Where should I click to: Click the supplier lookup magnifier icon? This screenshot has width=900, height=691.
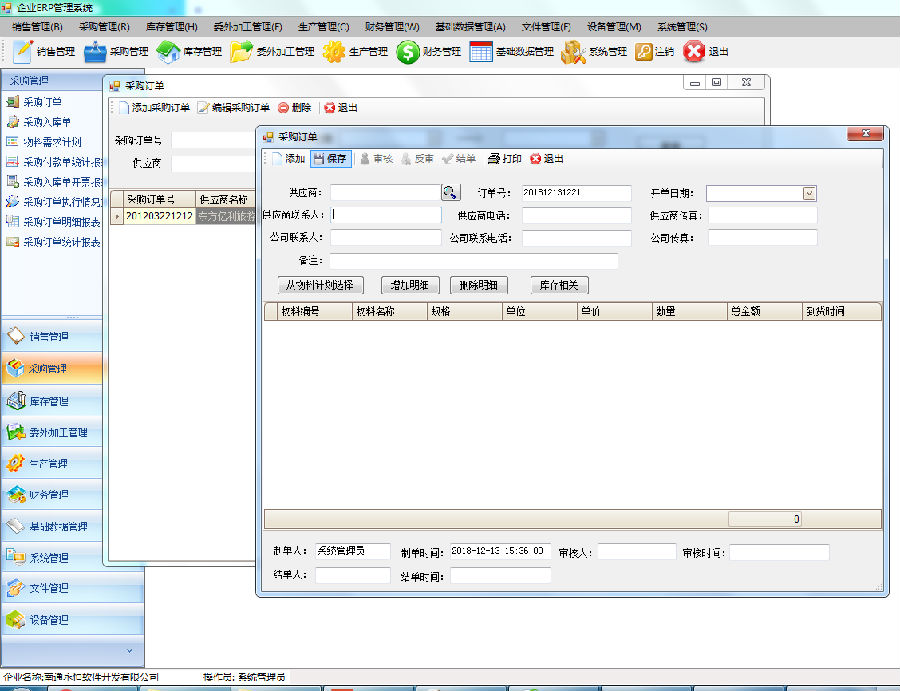click(x=451, y=192)
